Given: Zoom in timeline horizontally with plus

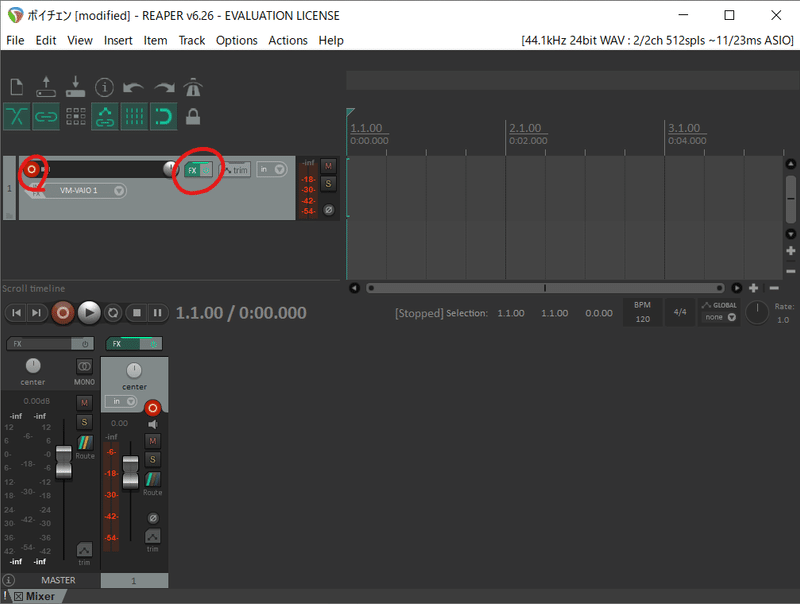Looking at the screenshot, I should click(x=753, y=288).
